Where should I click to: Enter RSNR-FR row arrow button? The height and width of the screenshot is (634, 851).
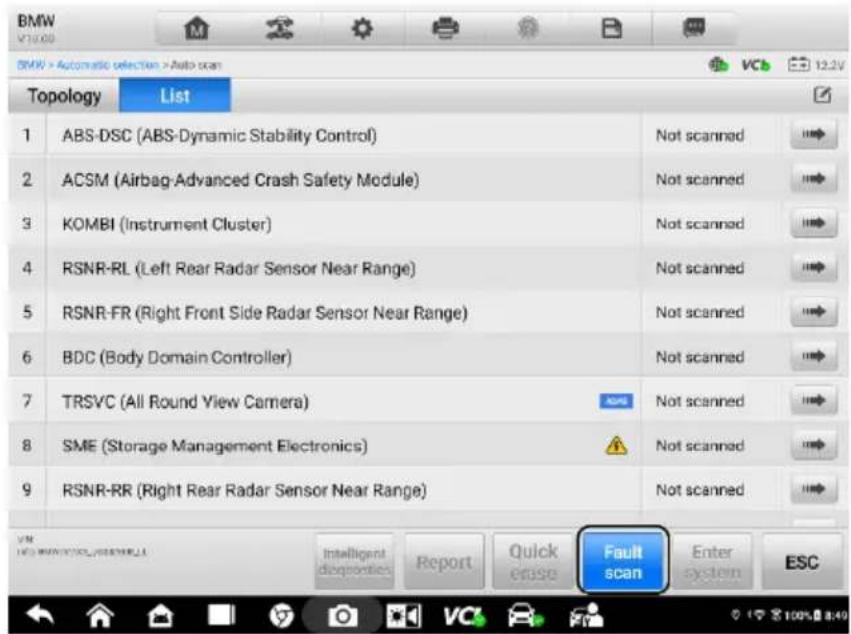813,312
